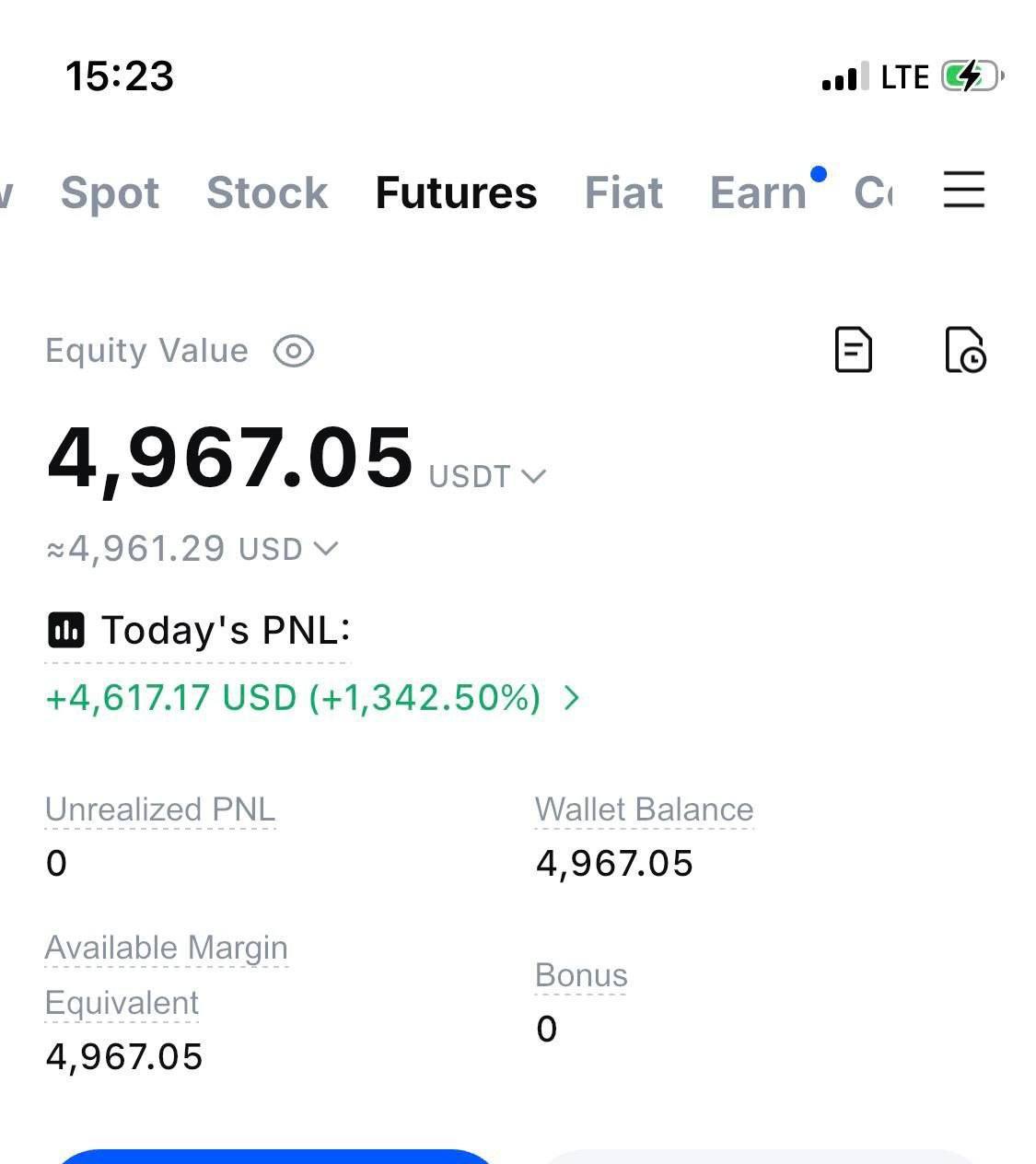Toggle equity value visibility eye icon
This screenshot has height=1164, width=1036.
(x=294, y=351)
